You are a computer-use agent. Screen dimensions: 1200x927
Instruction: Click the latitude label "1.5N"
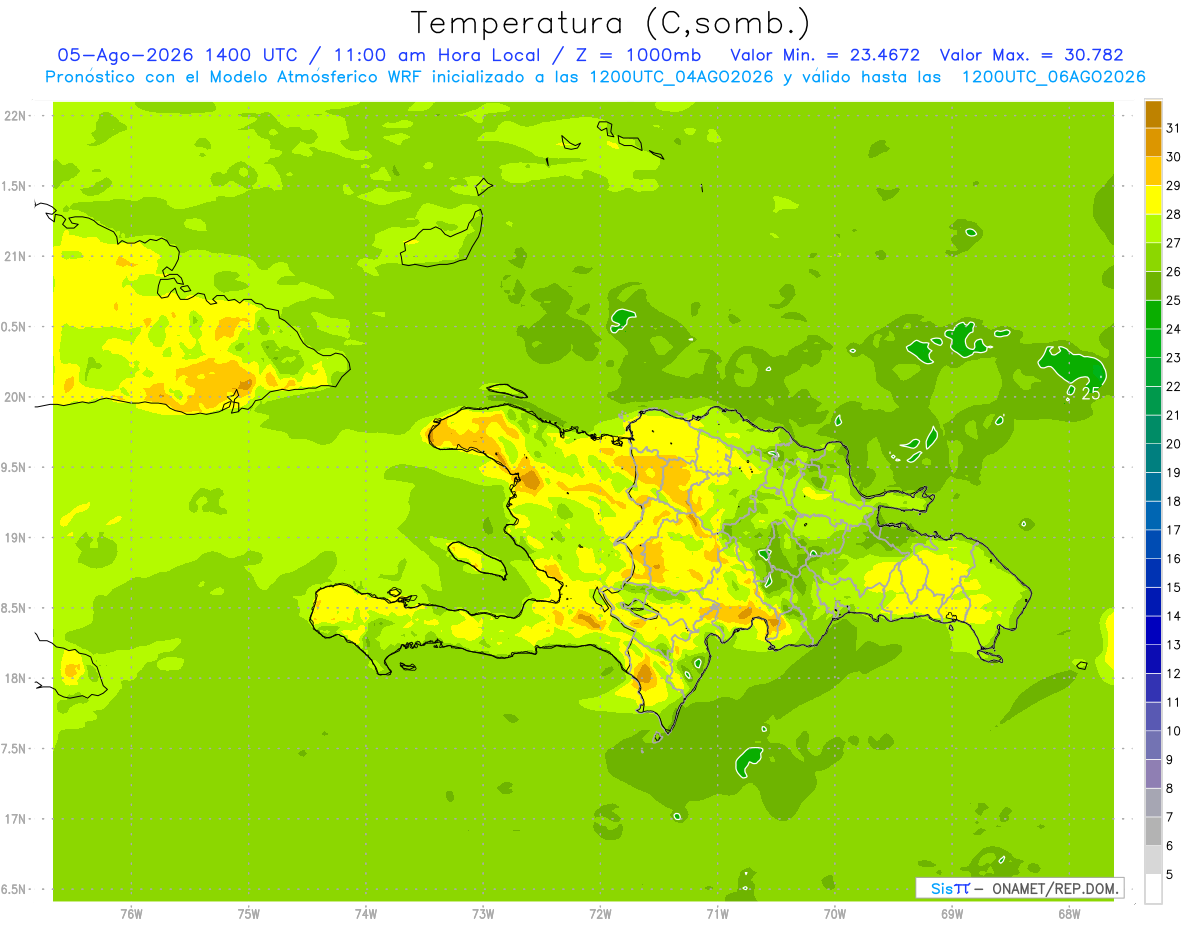pyautogui.click(x=14, y=186)
